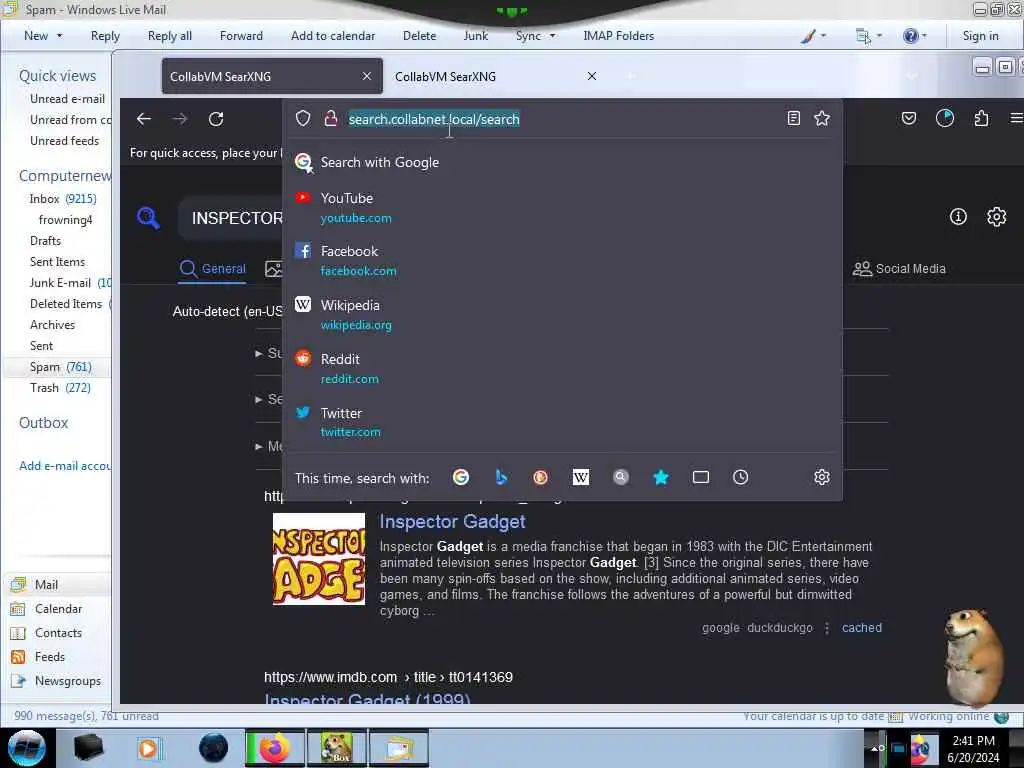Screen dimensions: 1024x768
Task: Click Sign in on Windows Live Mail
Action: tap(980, 36)
